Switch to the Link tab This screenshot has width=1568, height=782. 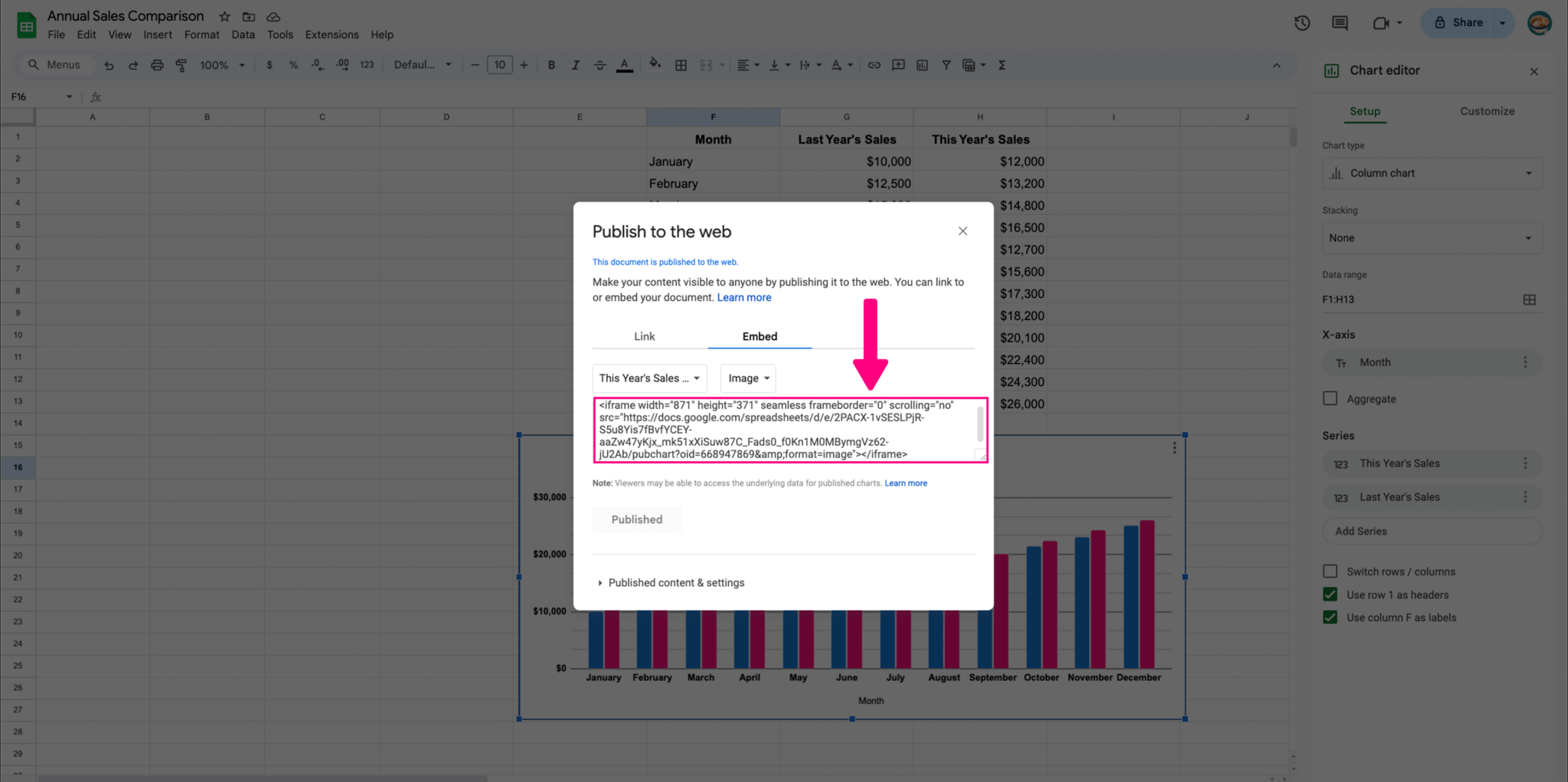tap(644, 336)
